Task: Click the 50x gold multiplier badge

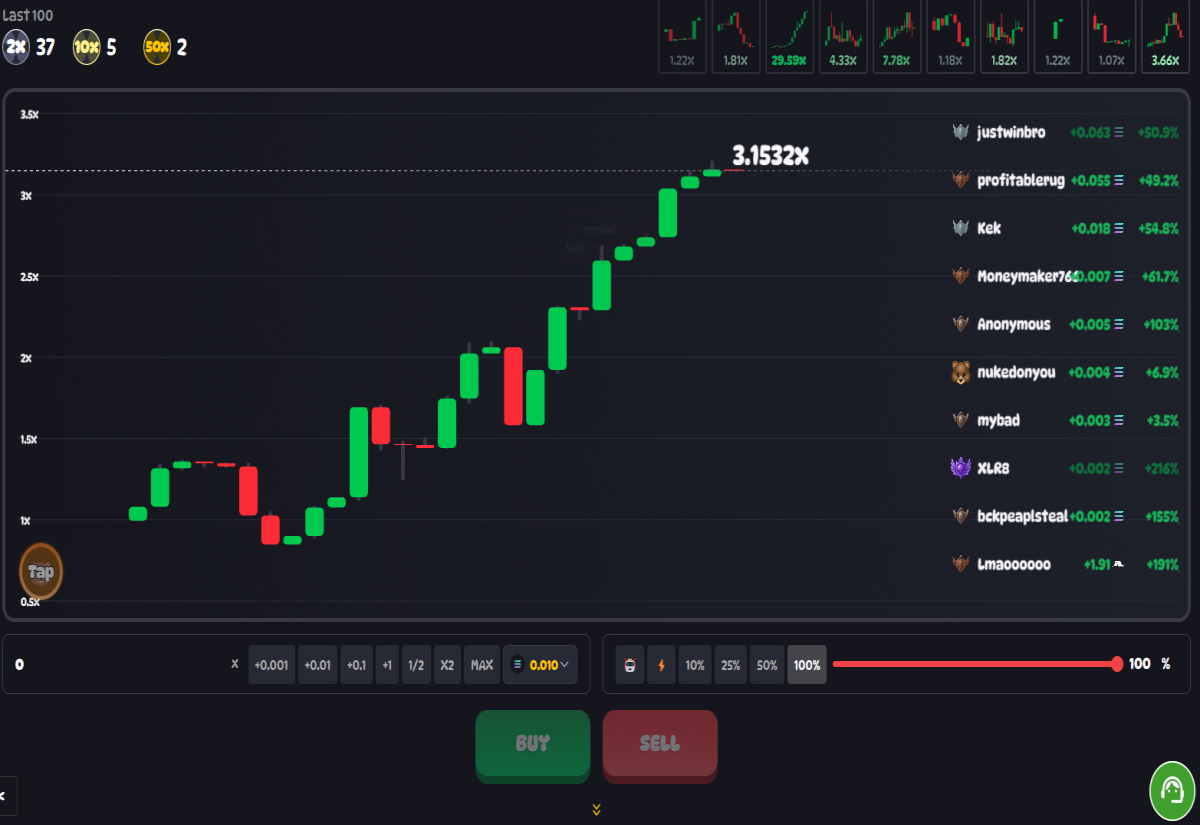Action: (157, 47)
